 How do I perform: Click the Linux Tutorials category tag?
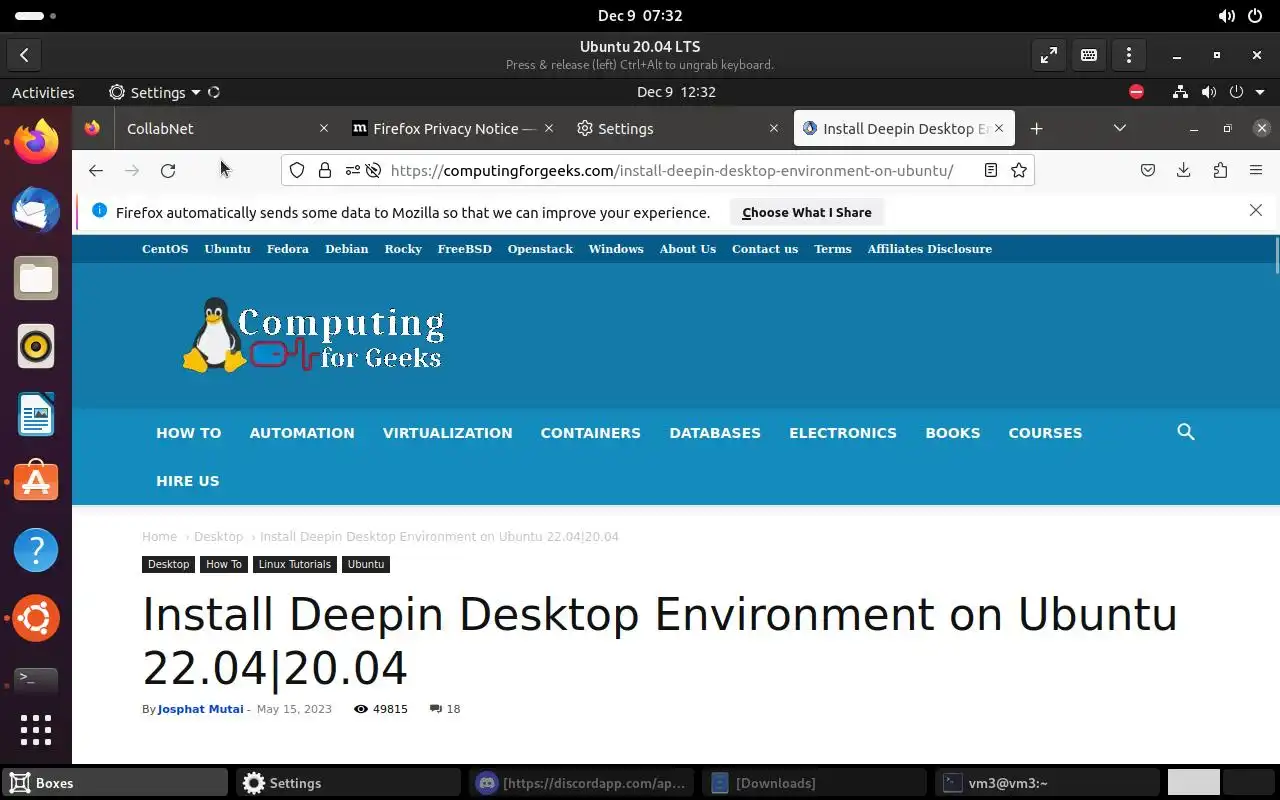294,564
